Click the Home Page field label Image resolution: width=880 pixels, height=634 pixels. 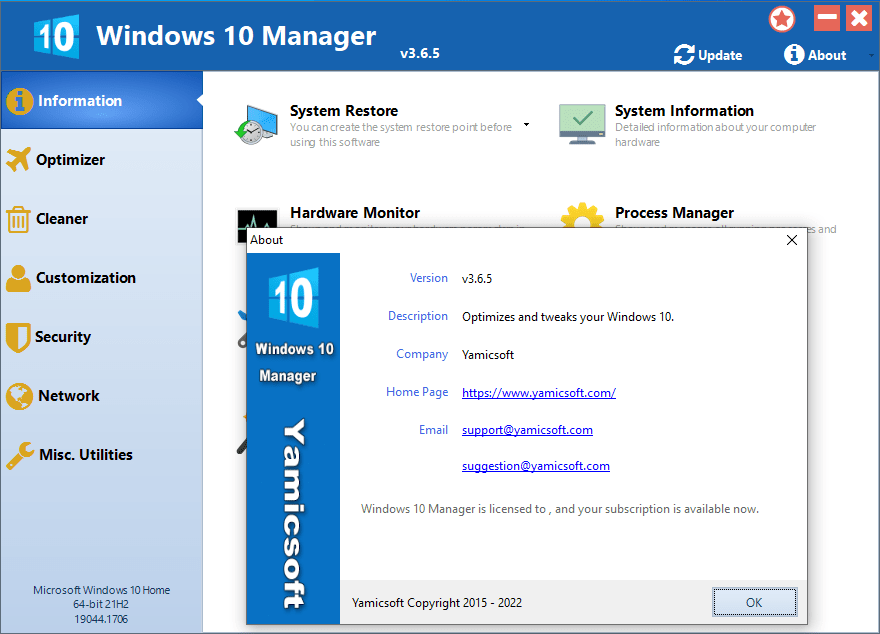coord(417,392)
